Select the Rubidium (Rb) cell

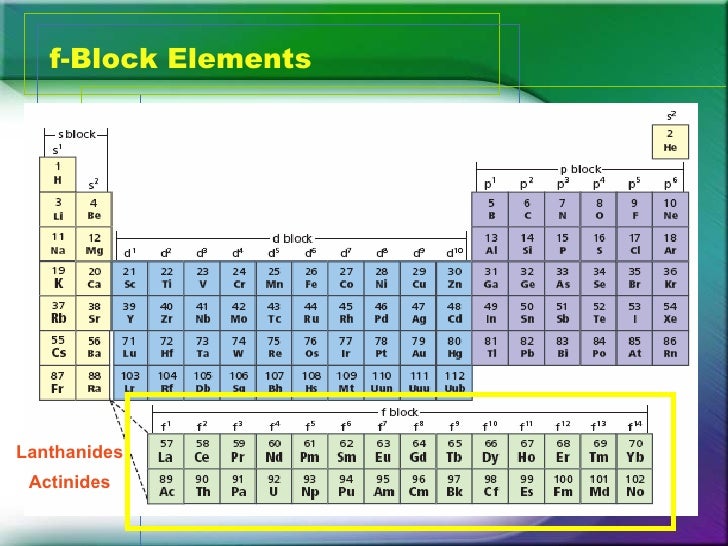click(x=58, y=313)
